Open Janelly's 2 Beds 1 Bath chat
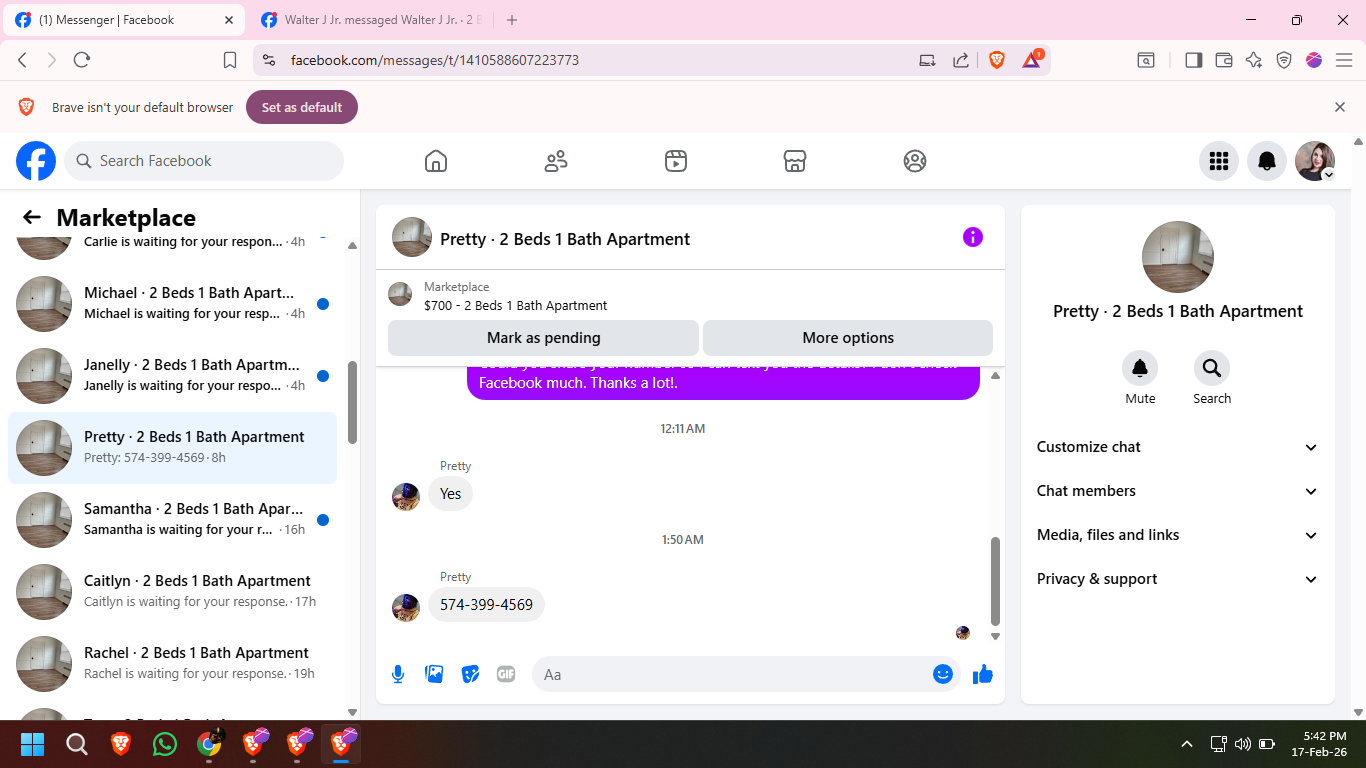This screenshot has width=1366, height=768. click(x=173, y=376)
